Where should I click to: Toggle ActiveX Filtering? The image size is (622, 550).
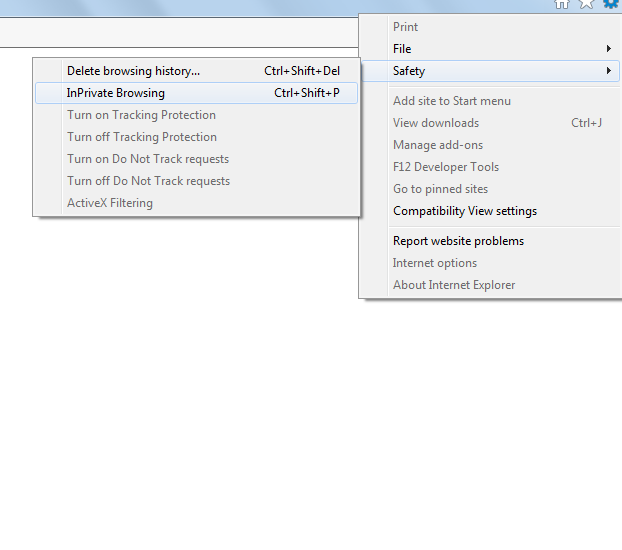[110, 203]
